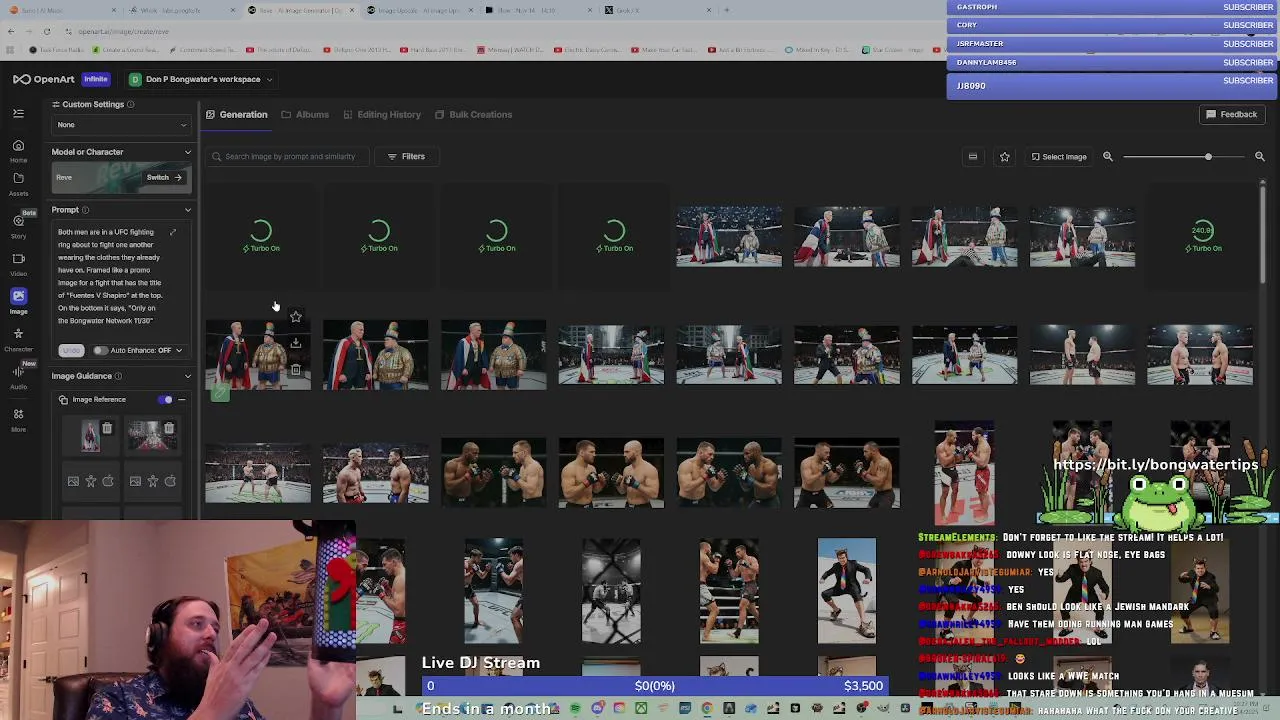Open the Filters panel
This screenshot has width=1280, height=720.
[406, 156]
